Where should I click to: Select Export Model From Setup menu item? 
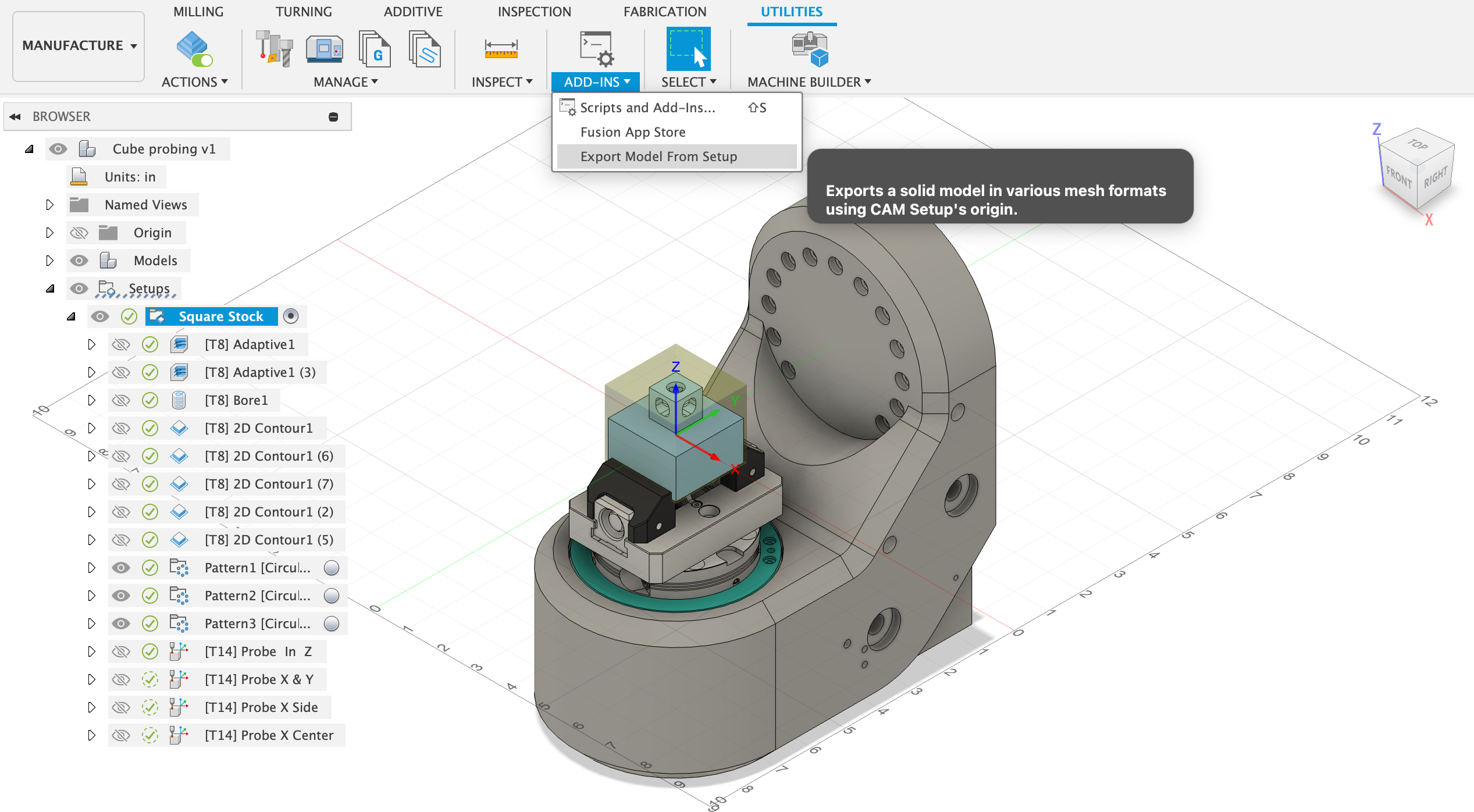click(658, 156)
